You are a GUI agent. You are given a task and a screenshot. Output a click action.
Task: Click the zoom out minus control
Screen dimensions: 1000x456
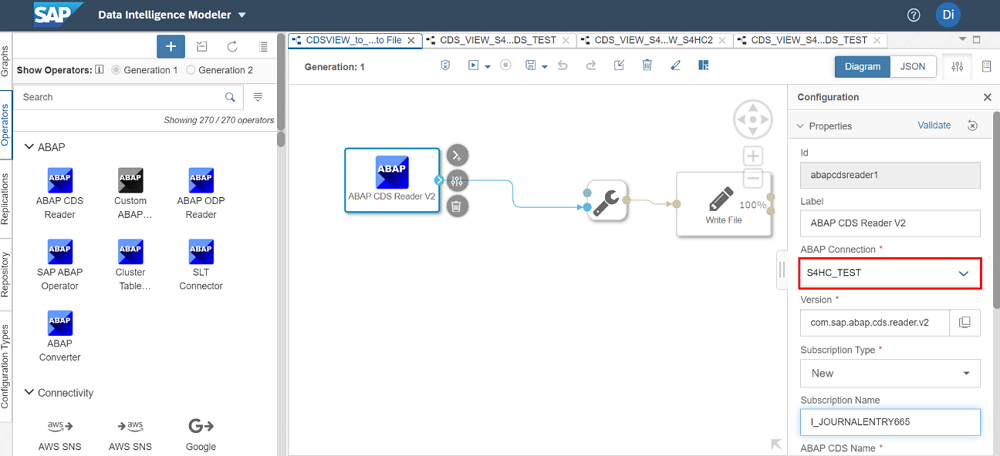(753, 179)
